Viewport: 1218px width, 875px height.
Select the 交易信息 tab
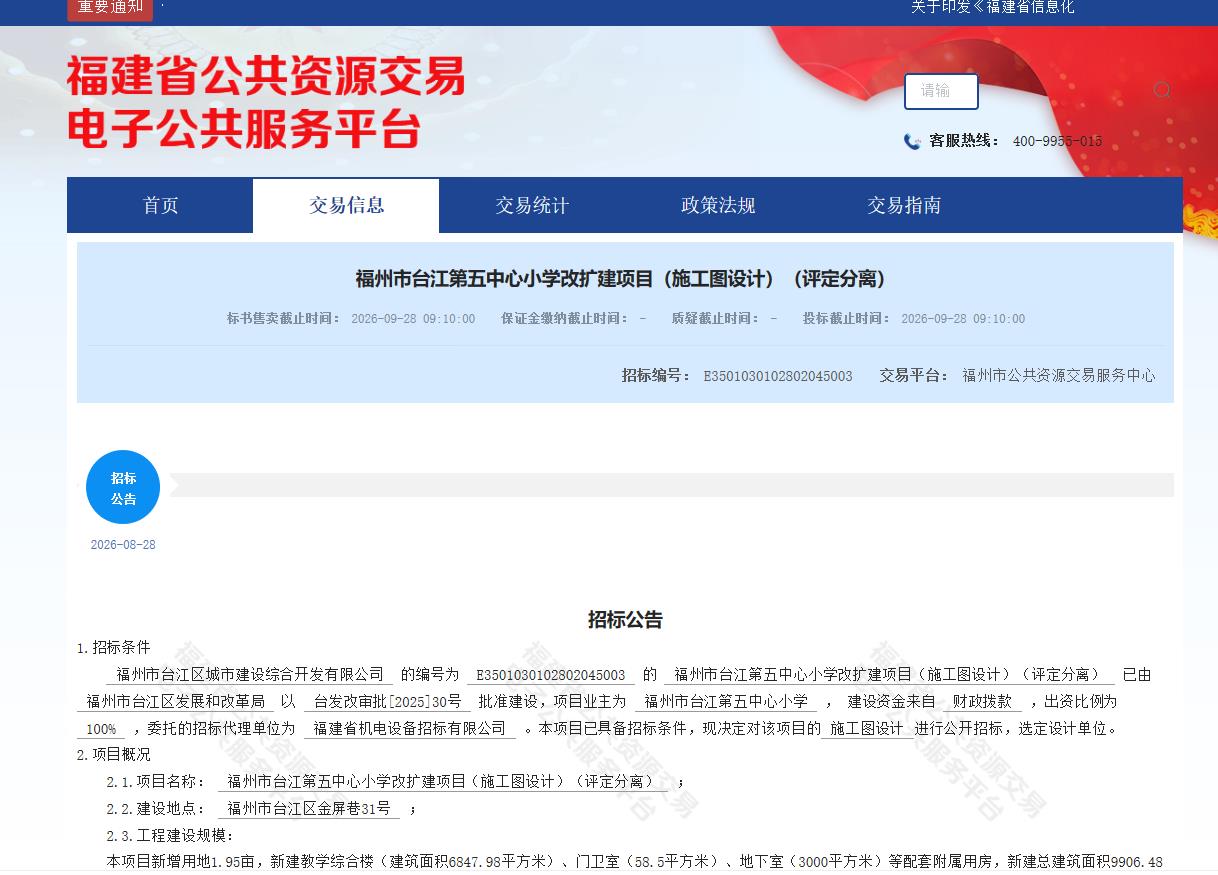point(346,205)
